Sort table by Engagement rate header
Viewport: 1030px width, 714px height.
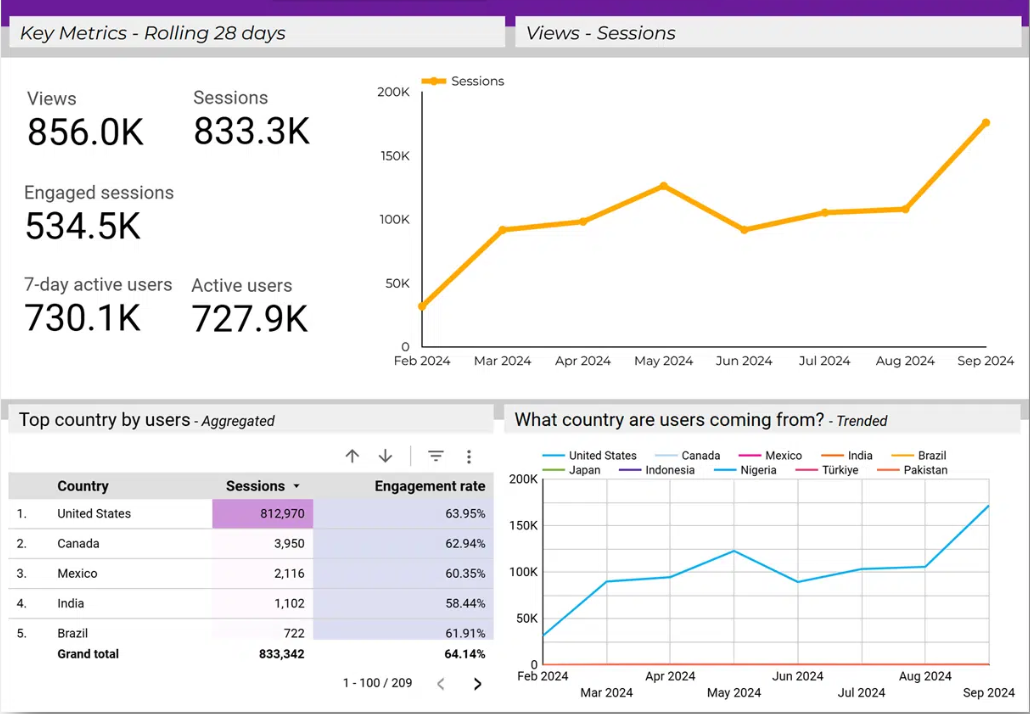click(429, 486)
